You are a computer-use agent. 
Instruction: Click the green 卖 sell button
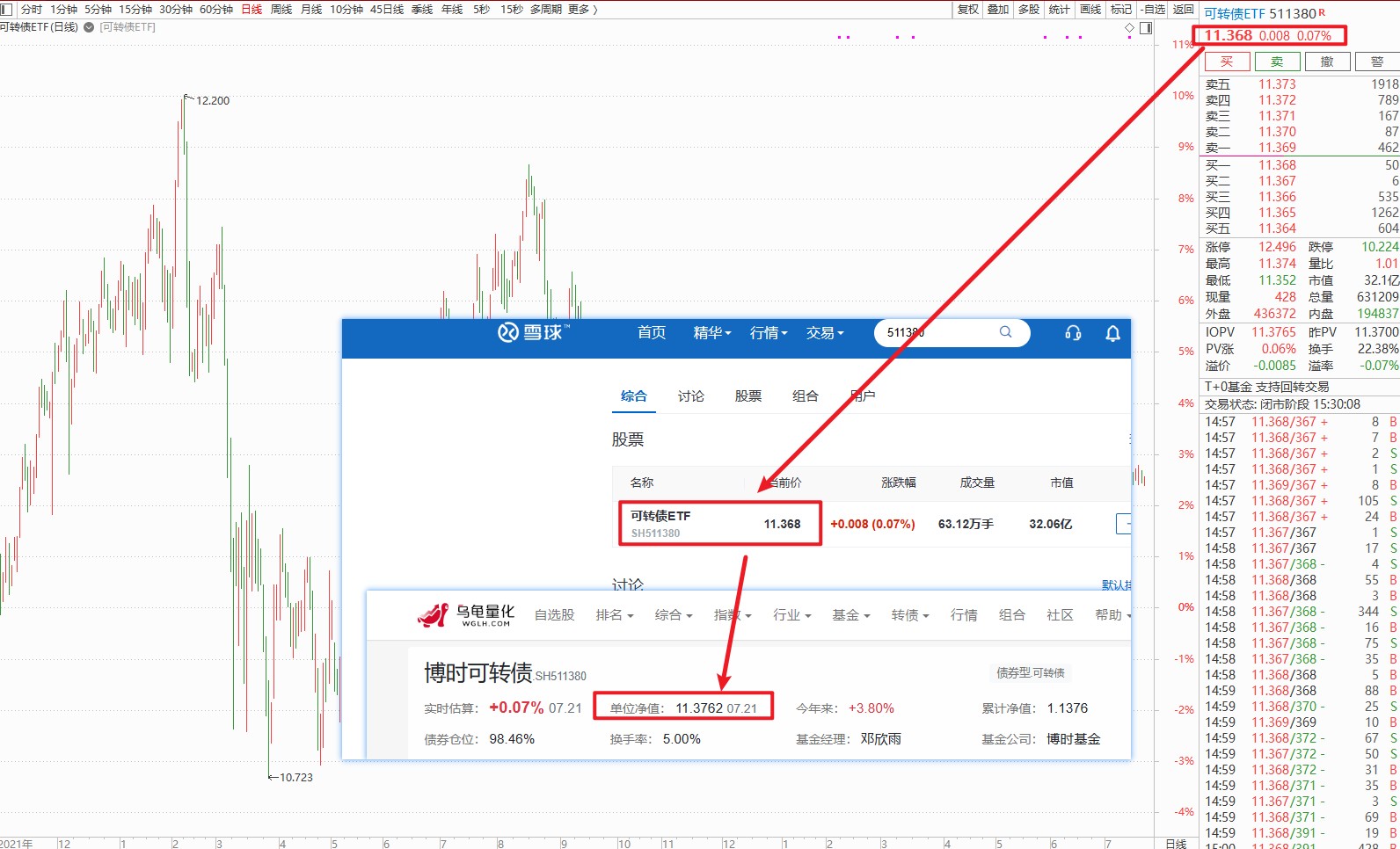(1277, 62)
